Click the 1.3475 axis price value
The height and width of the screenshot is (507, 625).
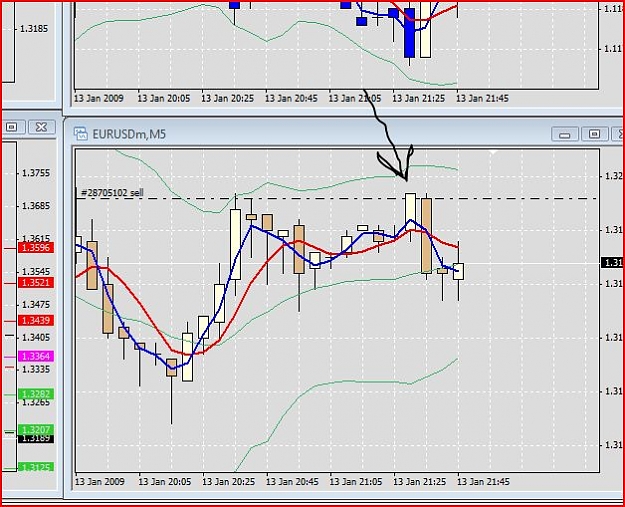[x=36, y=305]
